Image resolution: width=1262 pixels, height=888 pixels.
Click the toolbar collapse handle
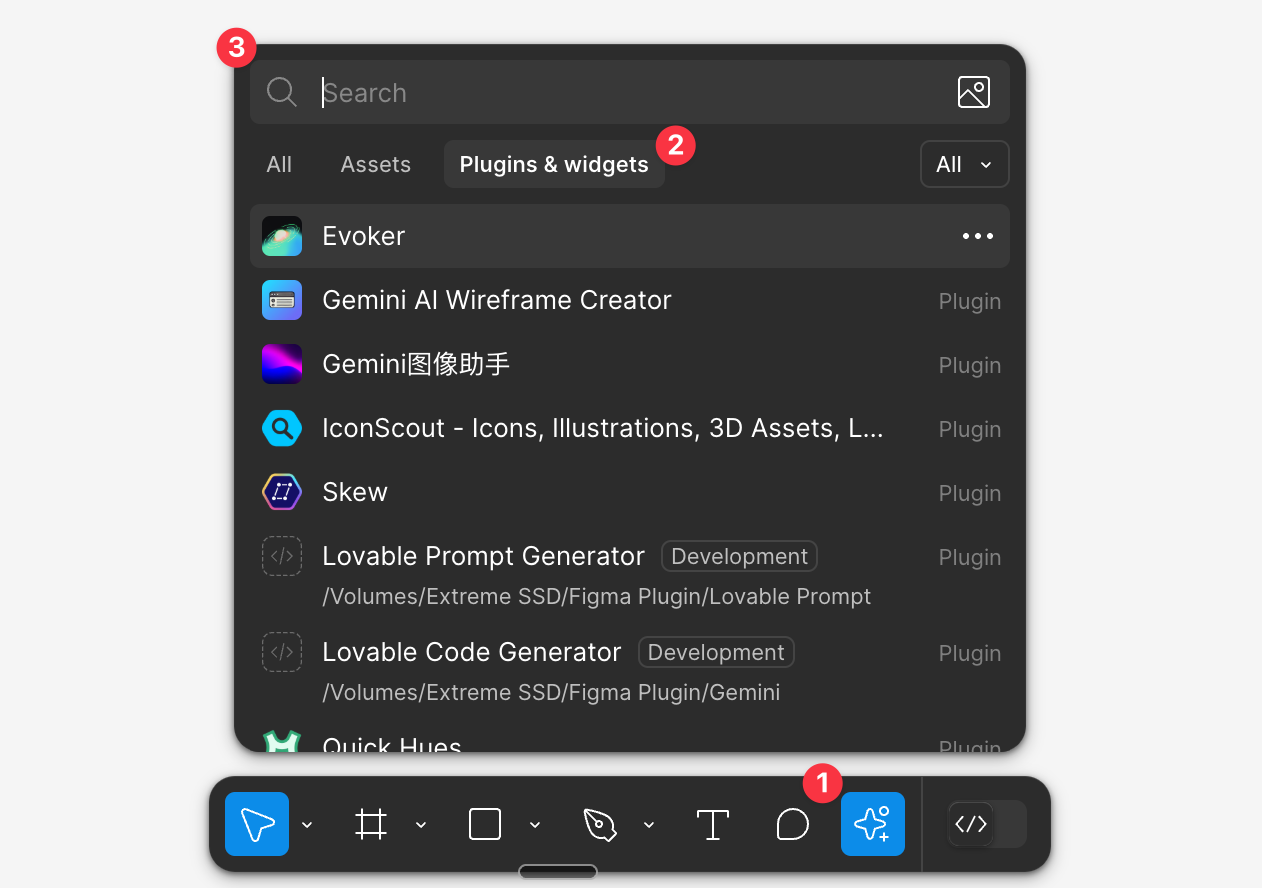pyautogui.click(x=558, y=871)
